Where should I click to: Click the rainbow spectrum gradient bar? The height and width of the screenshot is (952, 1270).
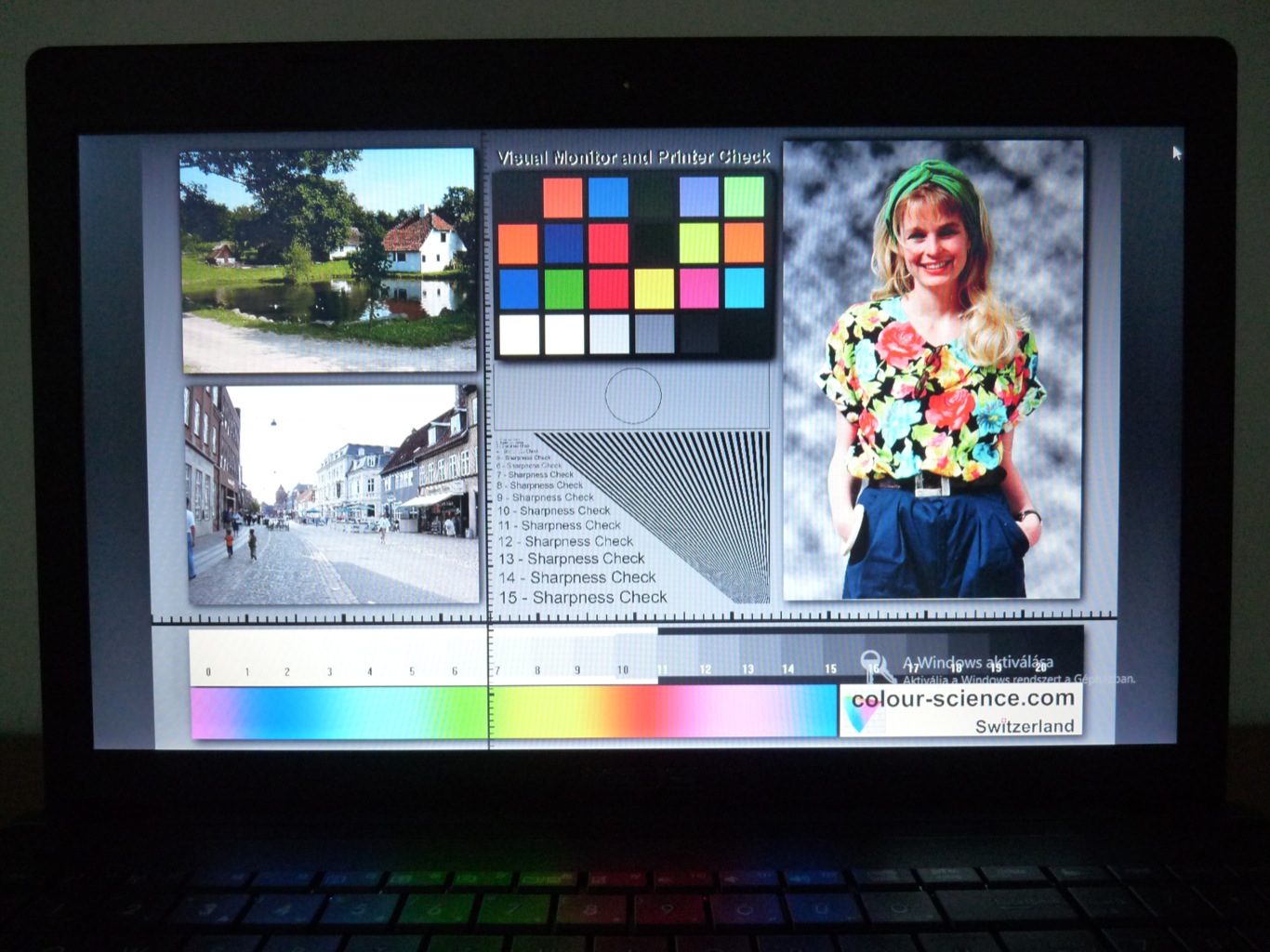[514, 712]
